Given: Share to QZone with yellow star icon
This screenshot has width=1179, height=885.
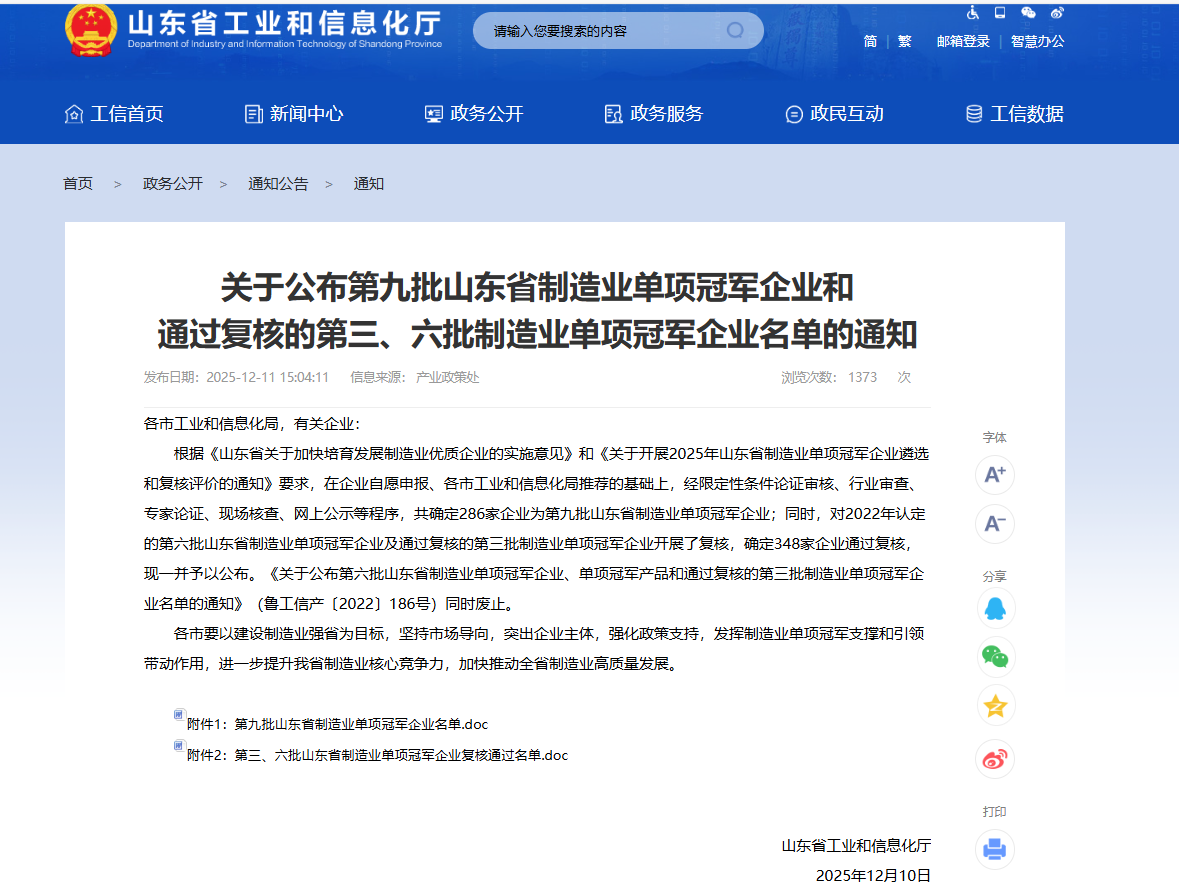Looking at the screenshot, I should [994, 706].
